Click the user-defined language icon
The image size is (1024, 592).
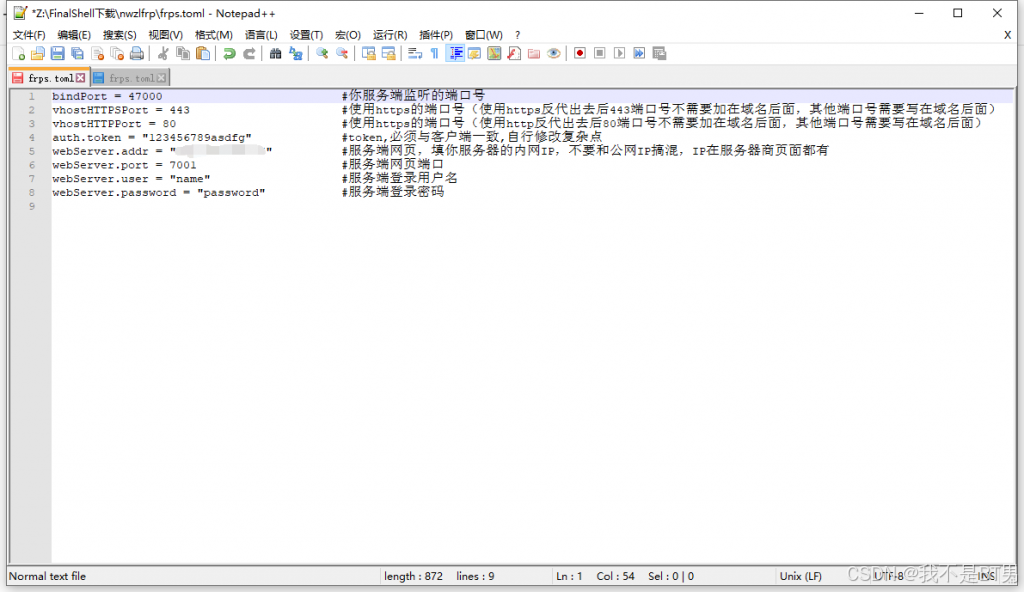[x=475, y=54]
